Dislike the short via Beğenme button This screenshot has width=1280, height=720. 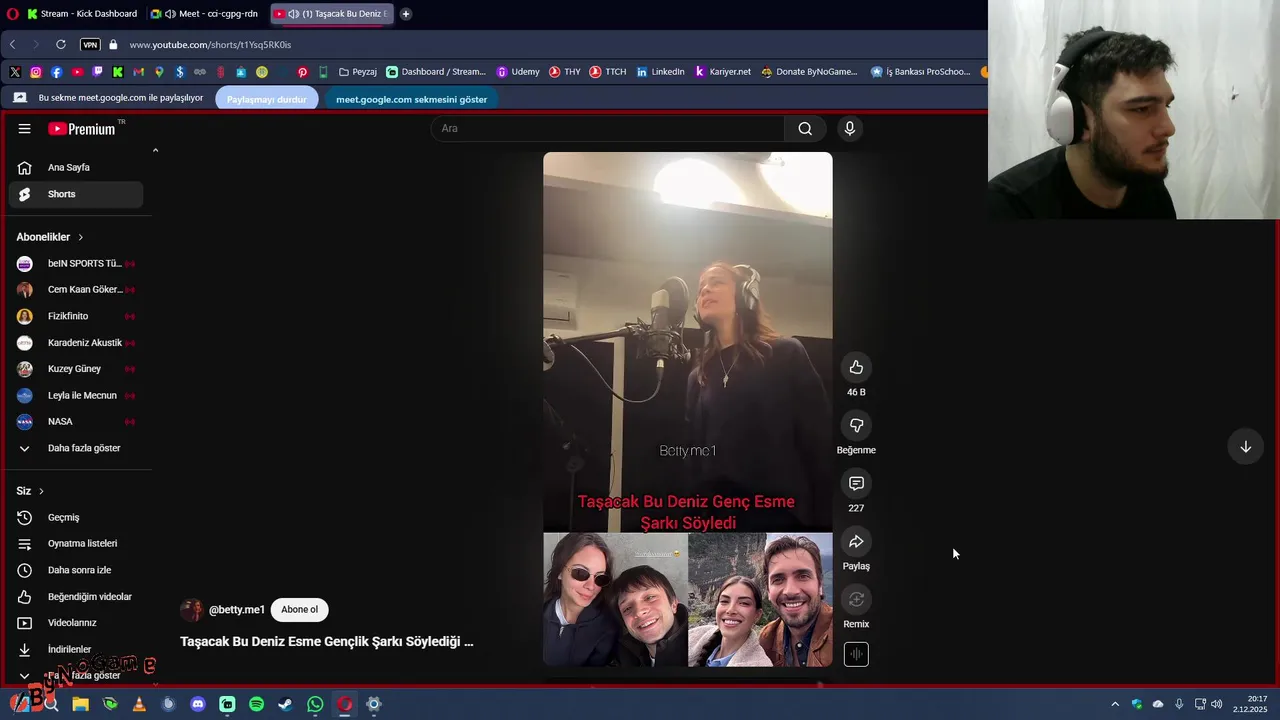point(856,425)
